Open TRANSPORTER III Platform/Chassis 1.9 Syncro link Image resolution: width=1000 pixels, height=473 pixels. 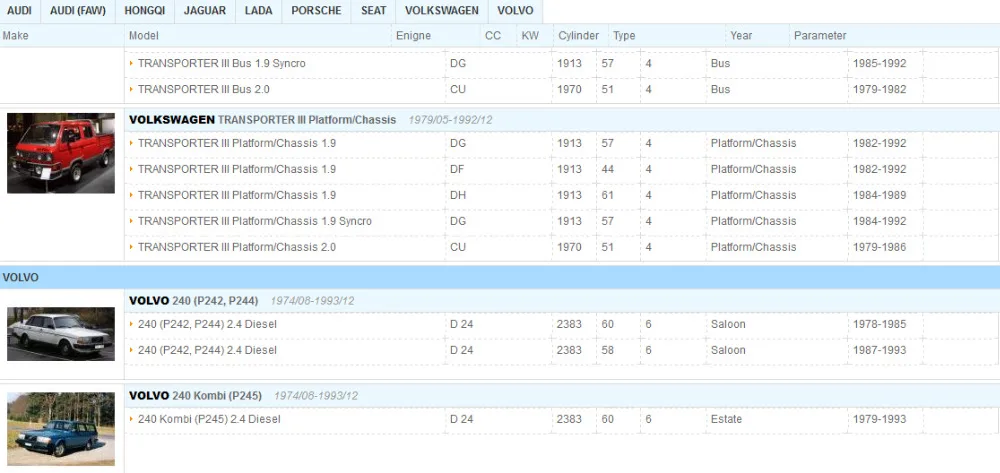click(254, 221)
